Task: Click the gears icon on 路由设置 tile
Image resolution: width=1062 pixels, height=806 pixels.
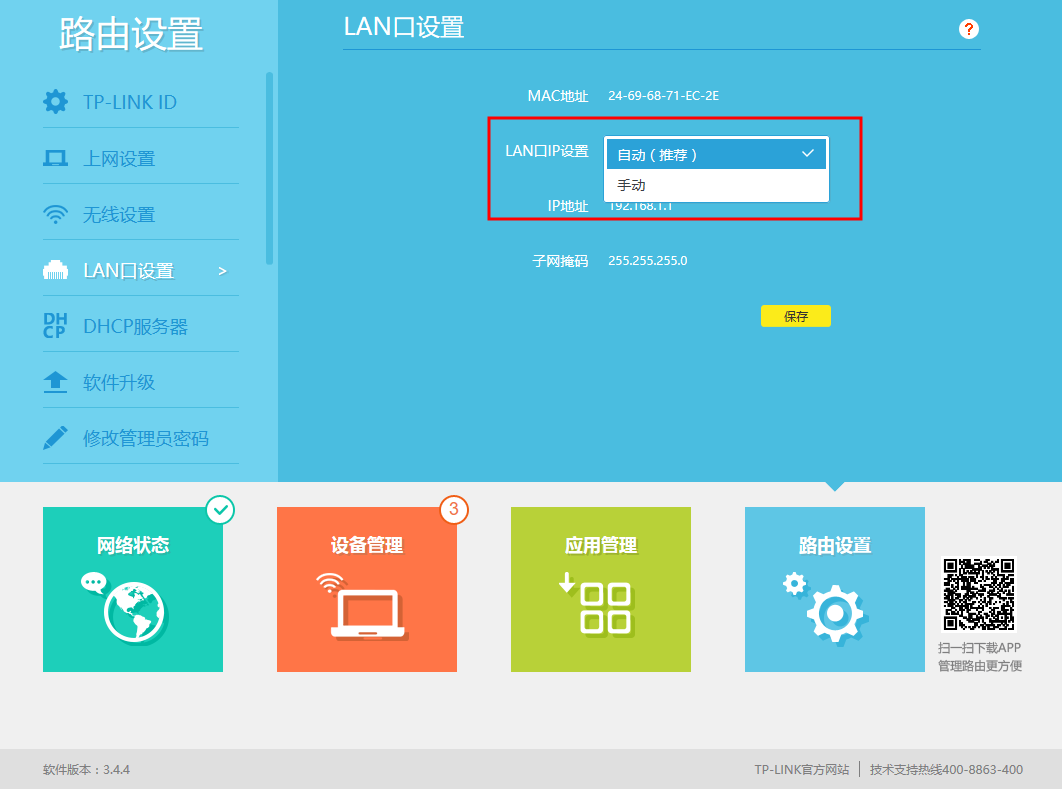Action: coord(826,608)
